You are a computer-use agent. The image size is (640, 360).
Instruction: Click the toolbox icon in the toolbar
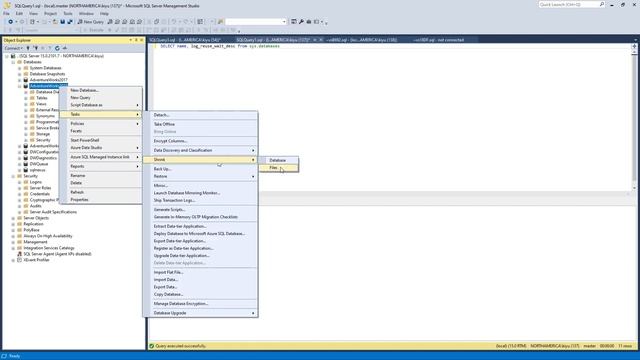[x=309, y=22]
